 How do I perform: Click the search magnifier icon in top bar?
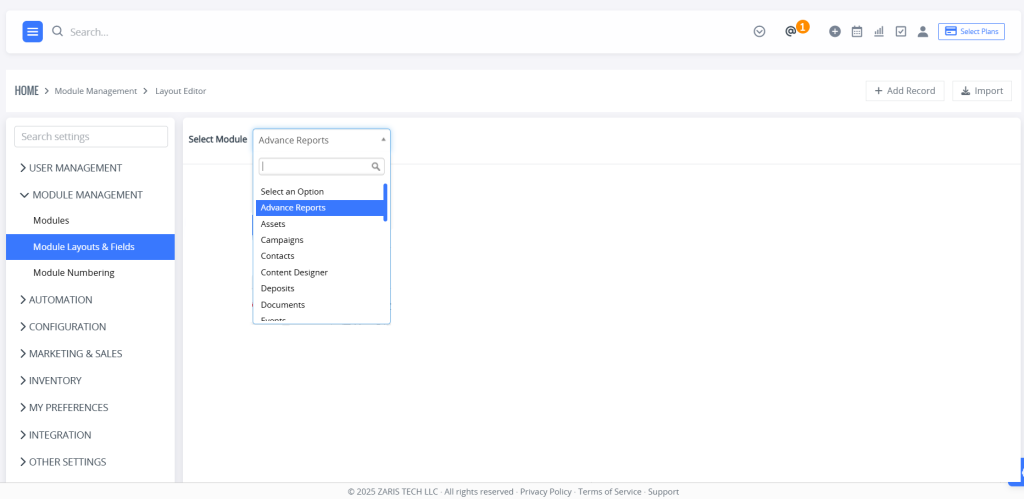pyautogui.click(x=57, y=31)
